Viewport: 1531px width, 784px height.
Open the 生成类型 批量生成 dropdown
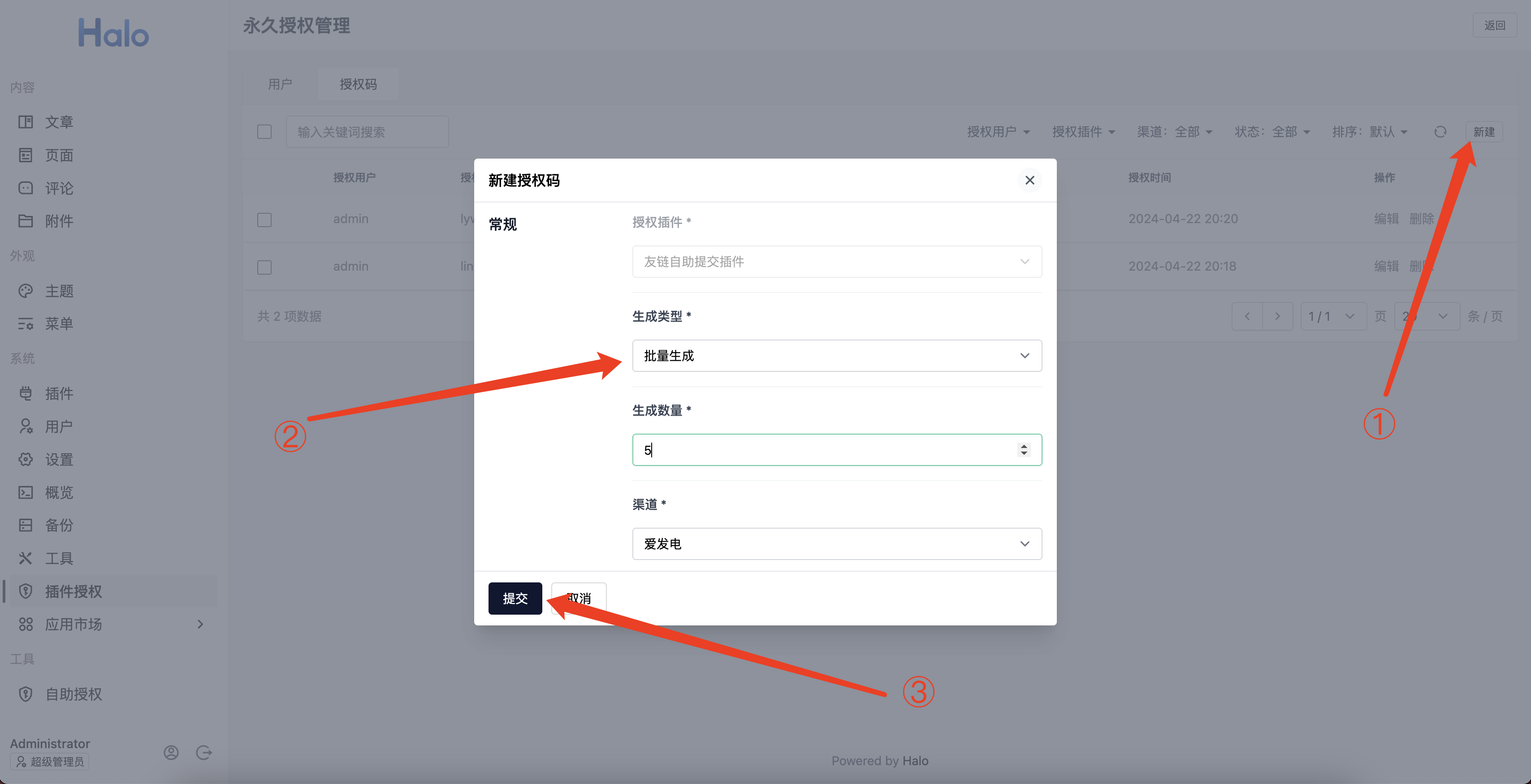tap(837, 356)
